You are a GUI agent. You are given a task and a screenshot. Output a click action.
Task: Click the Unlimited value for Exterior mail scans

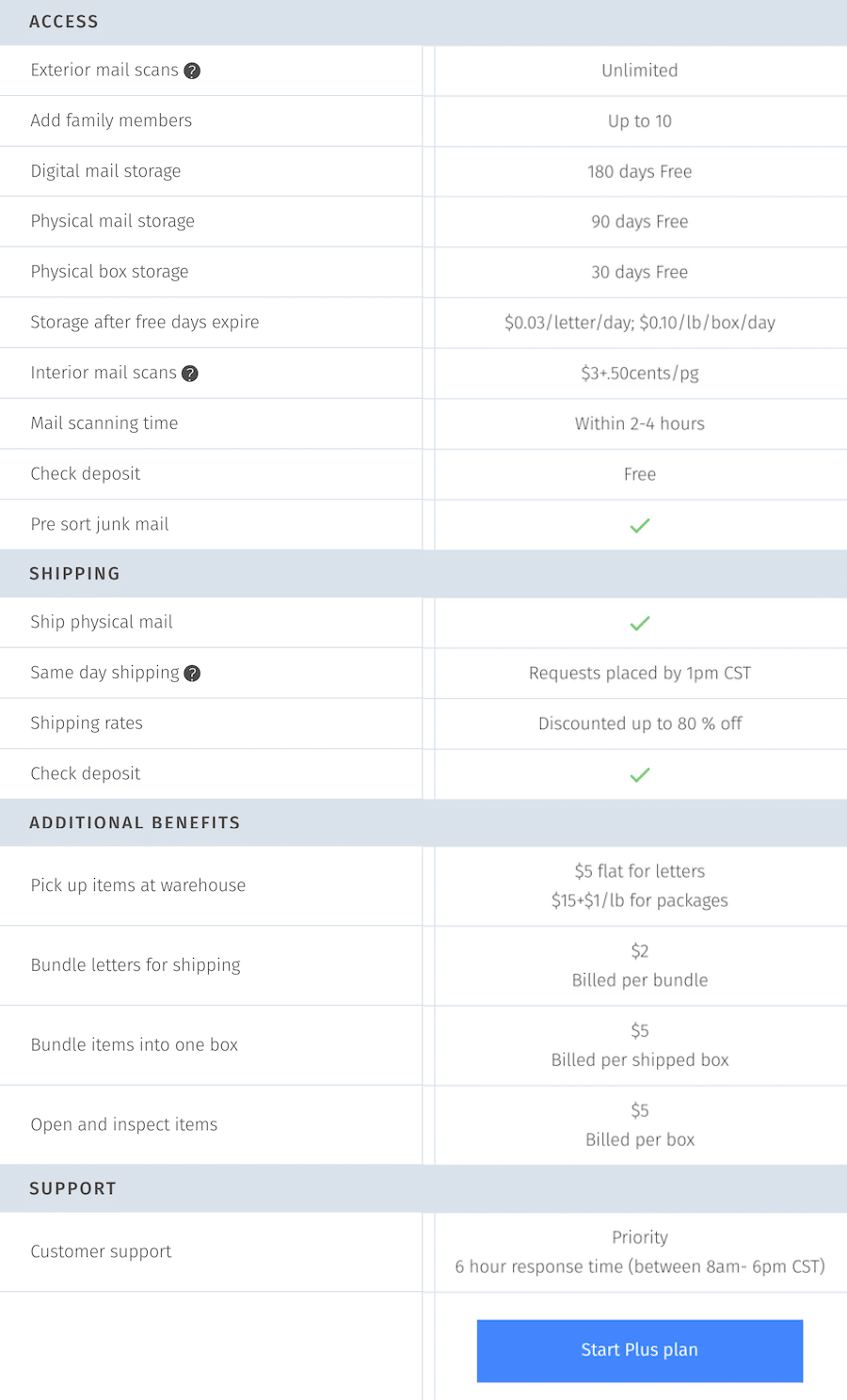tap(640, 70)
